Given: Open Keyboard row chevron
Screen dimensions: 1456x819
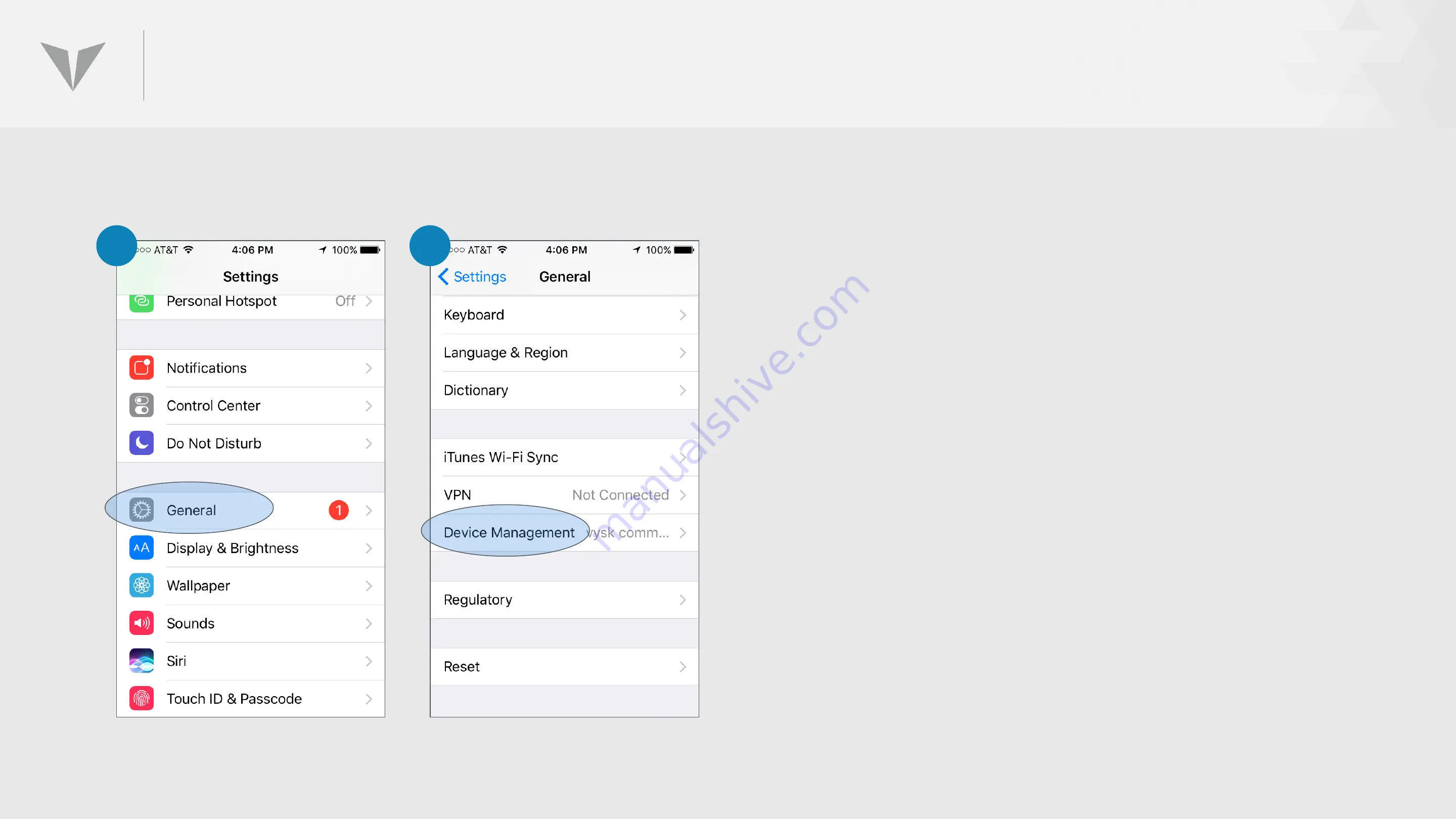Looking at the screenshot, I should pyautogui.click(x=683, y=315).
